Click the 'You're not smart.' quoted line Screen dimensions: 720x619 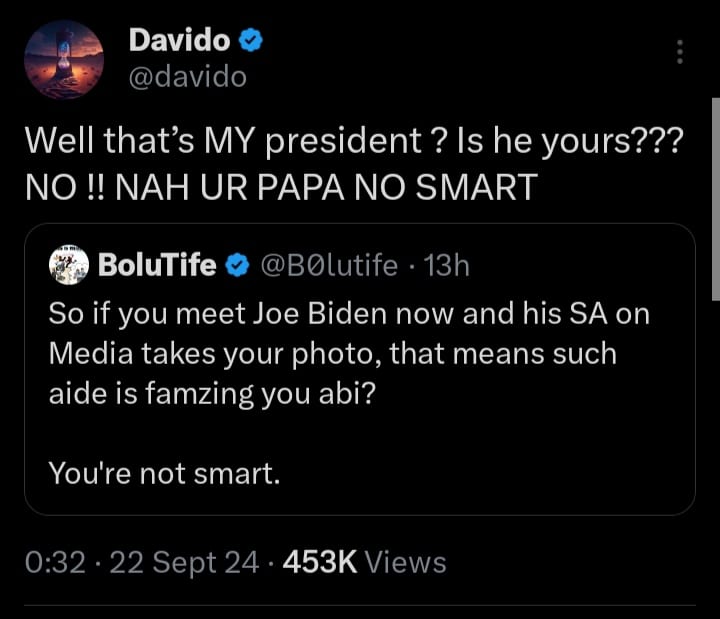point(165,473)
